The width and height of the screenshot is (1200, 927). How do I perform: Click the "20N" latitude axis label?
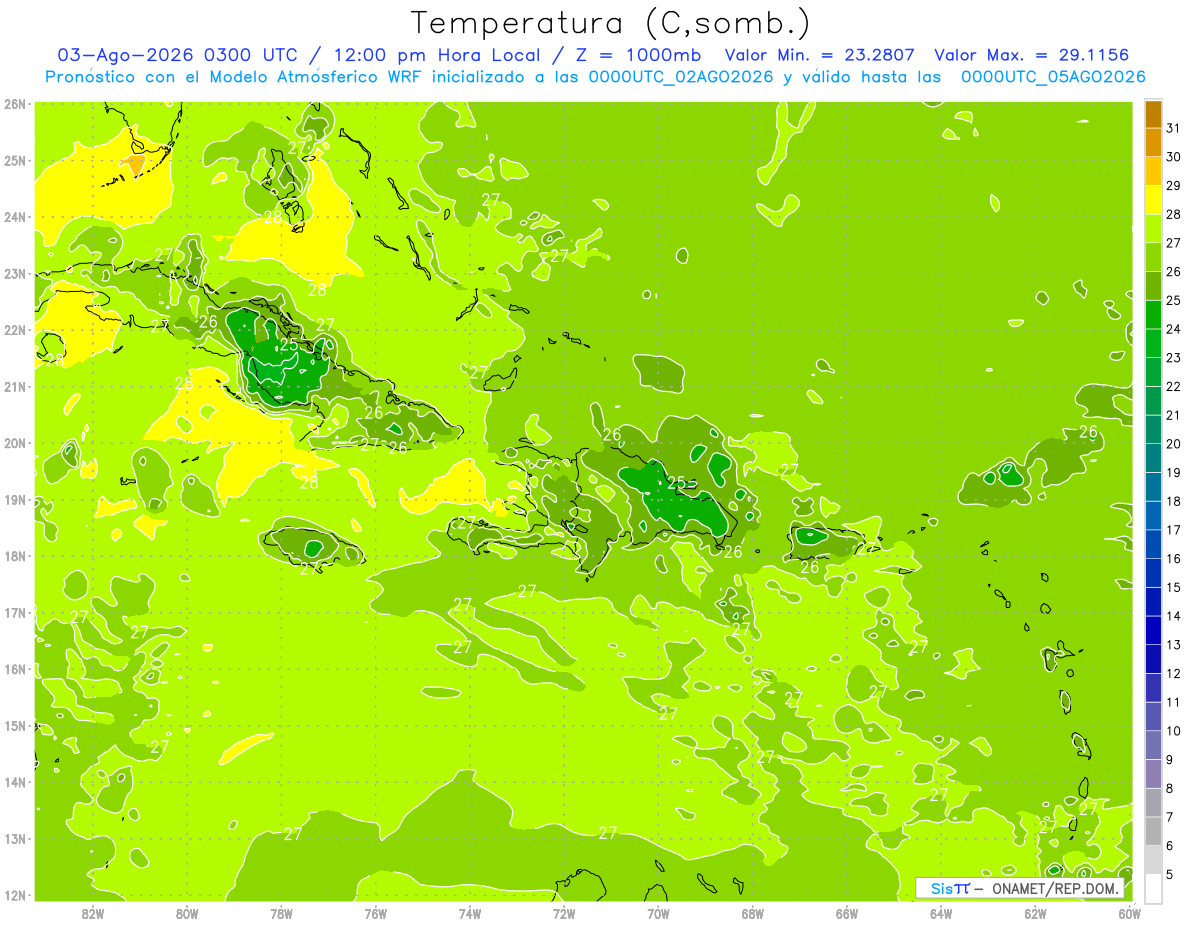point(15,443)
